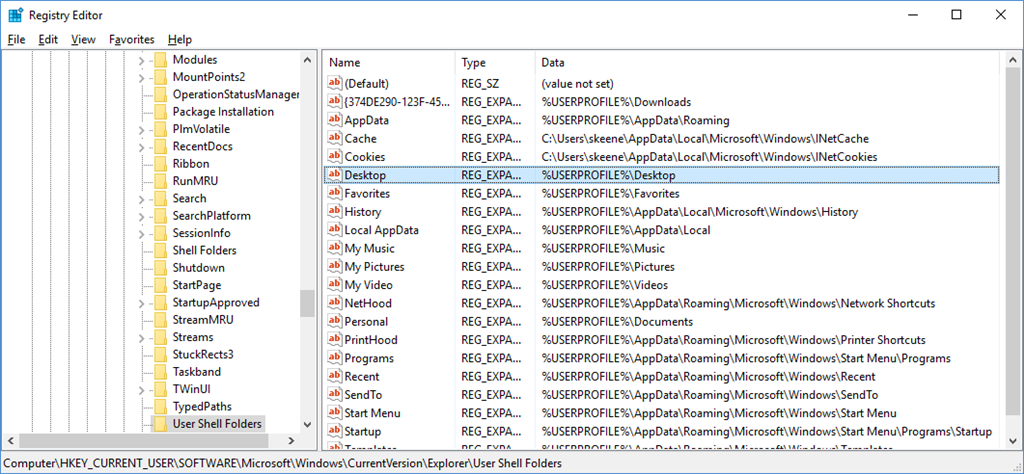Screen dimensions: 1024x474
Task: Click the folder icon of Ribbon key
Action: pos(160,163)
